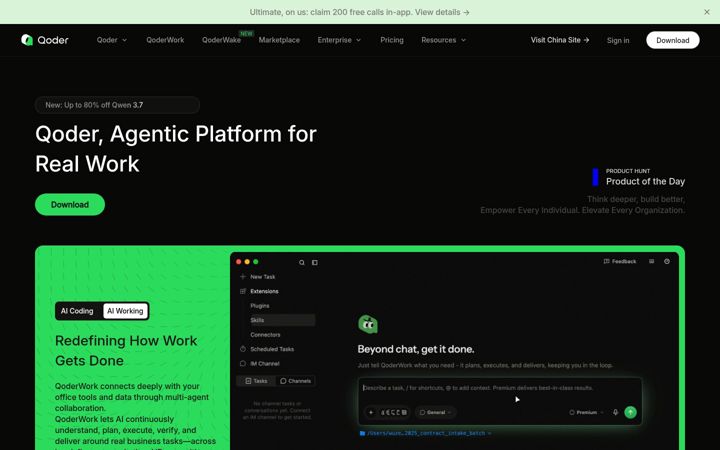Dismiss the promo banner with the X
The height and width of the screenshot is (450, 720).
click(x=707, y=12)
